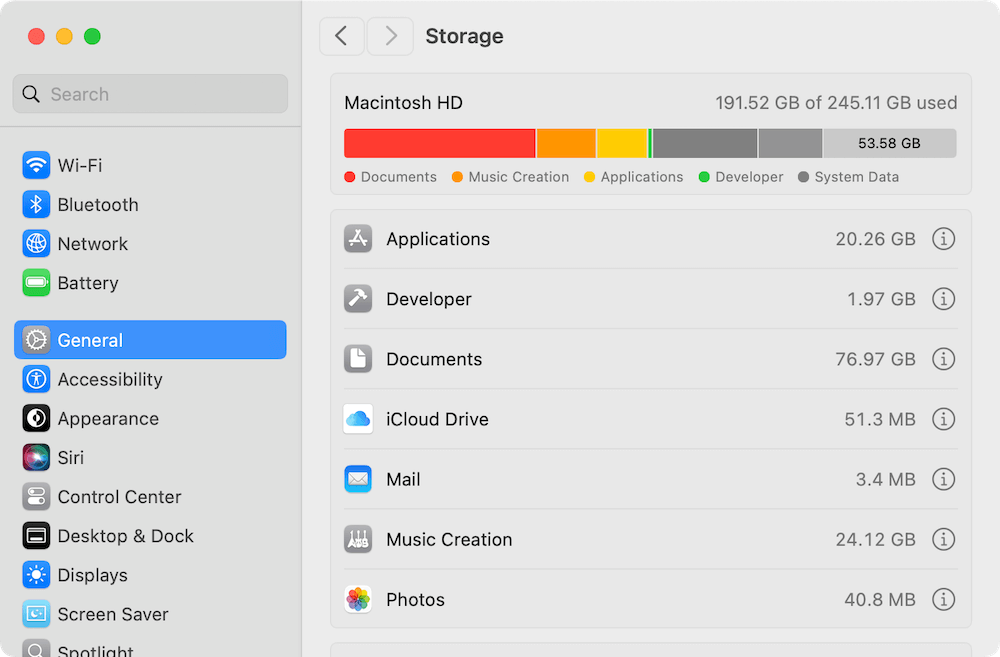Click the forward navigation chevron
The height and width of the screenshot is (657, 1000).
tap(390, 36)
